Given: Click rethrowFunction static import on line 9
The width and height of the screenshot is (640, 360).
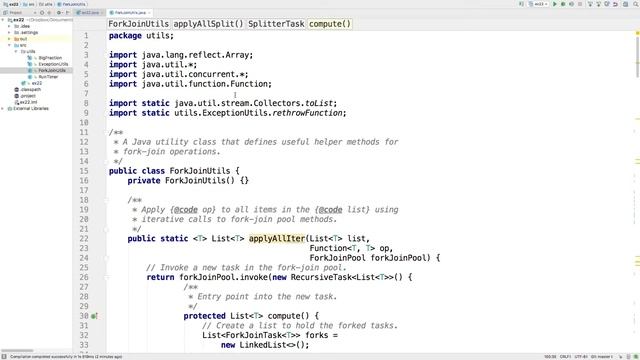Looking at the screenshot, I should [307, 113].
